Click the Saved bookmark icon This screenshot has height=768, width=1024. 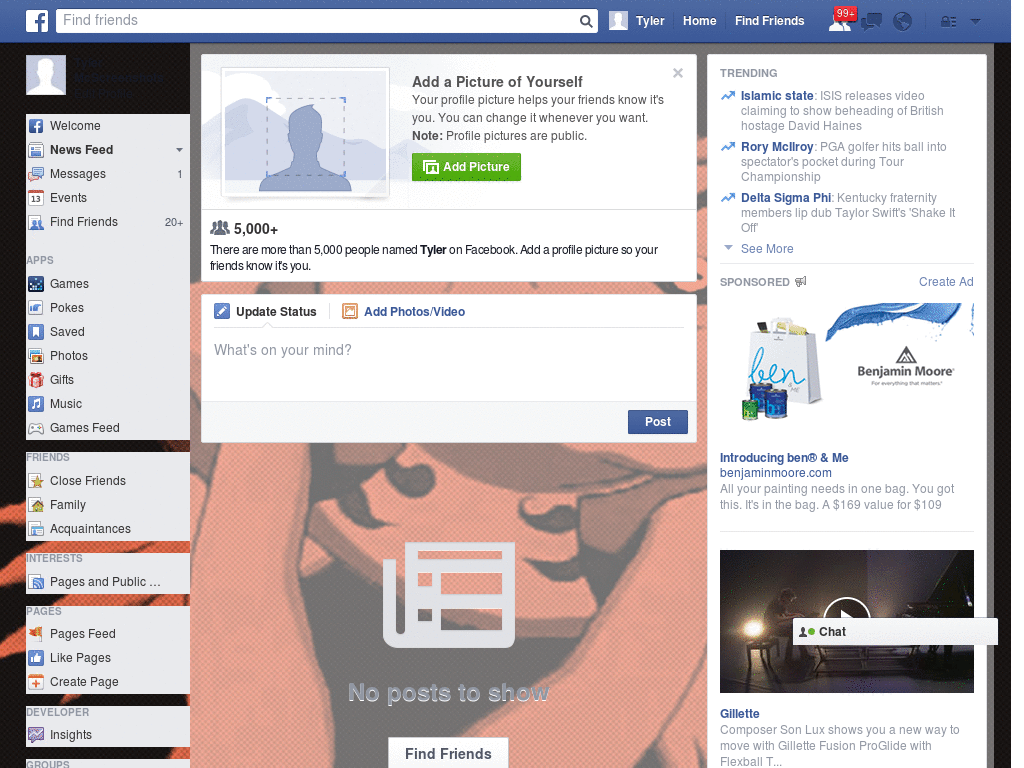[x=36, y=332]
